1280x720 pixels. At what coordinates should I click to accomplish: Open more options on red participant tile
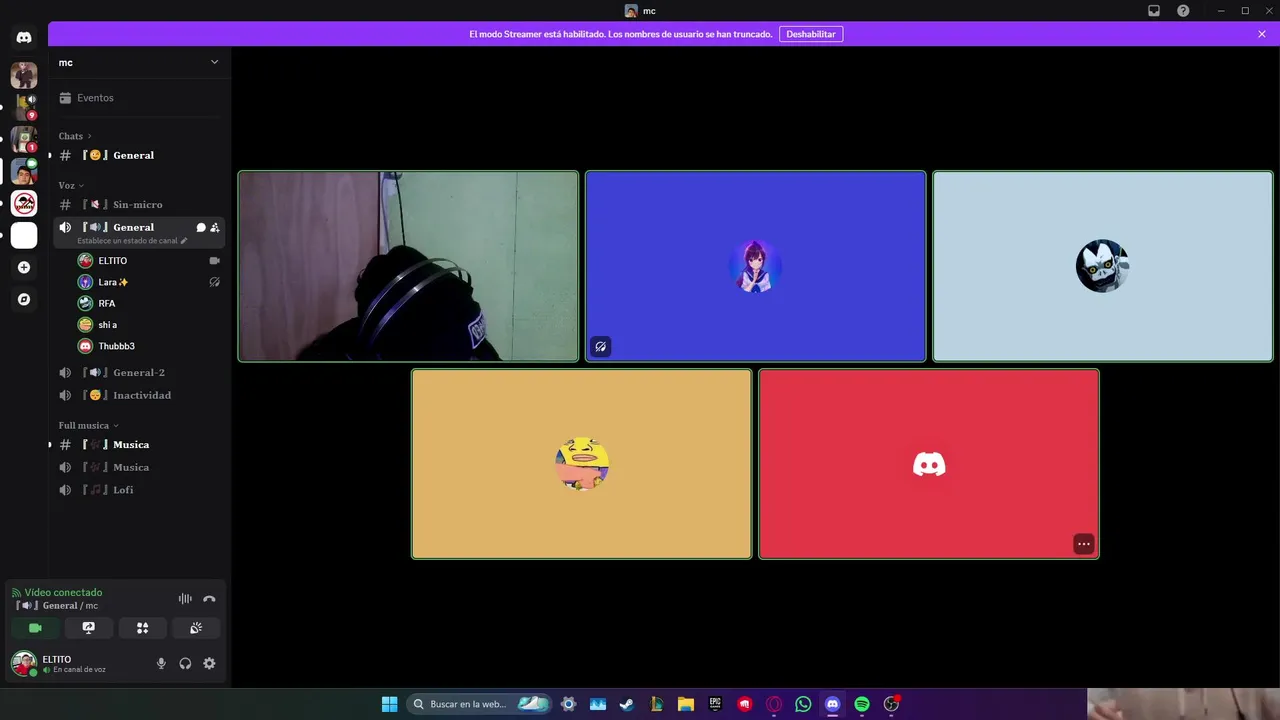click(x=1084, y=544)
